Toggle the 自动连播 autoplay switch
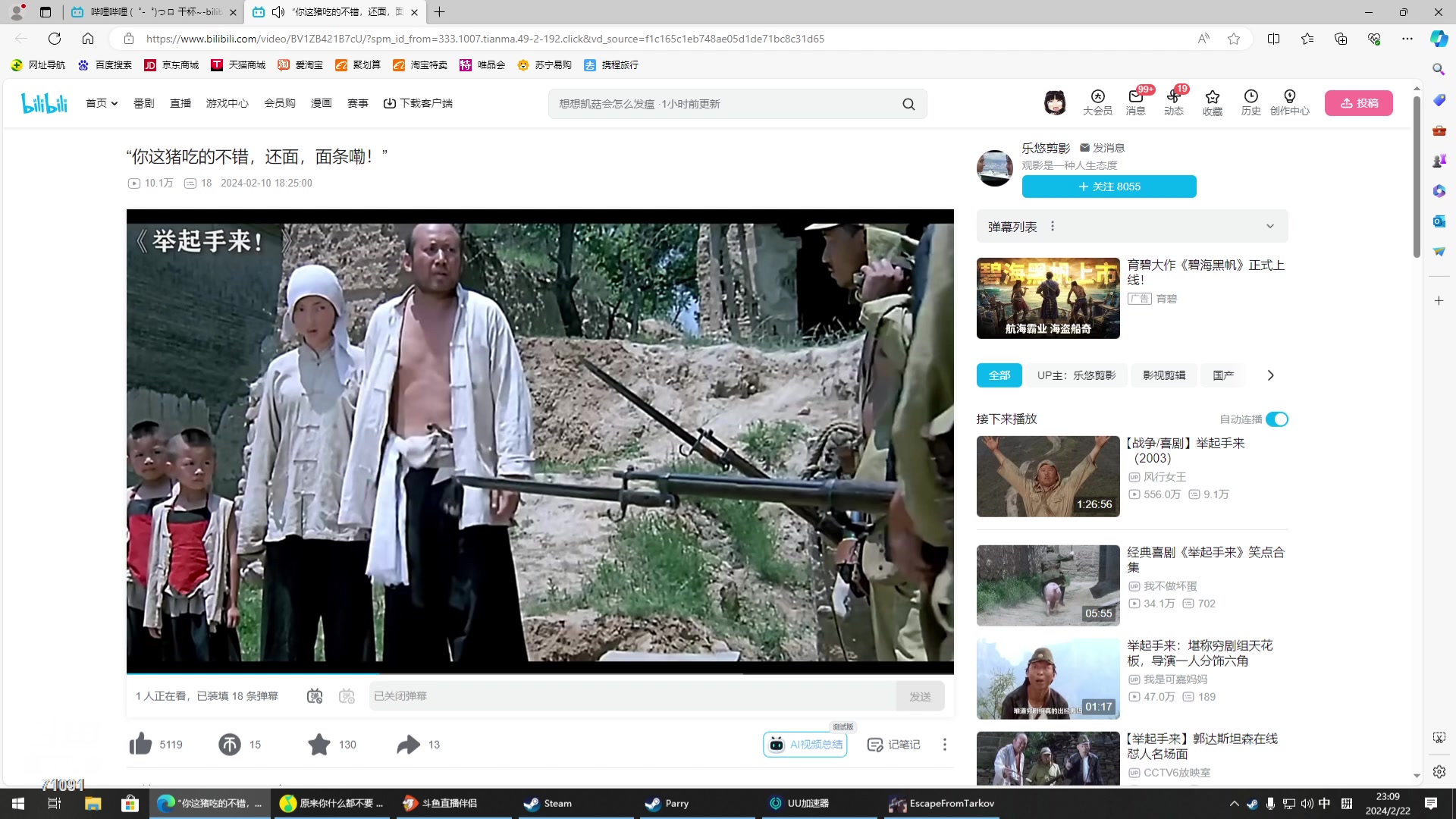Screen dimensions: 1456x819 [x=1276, y=419]
